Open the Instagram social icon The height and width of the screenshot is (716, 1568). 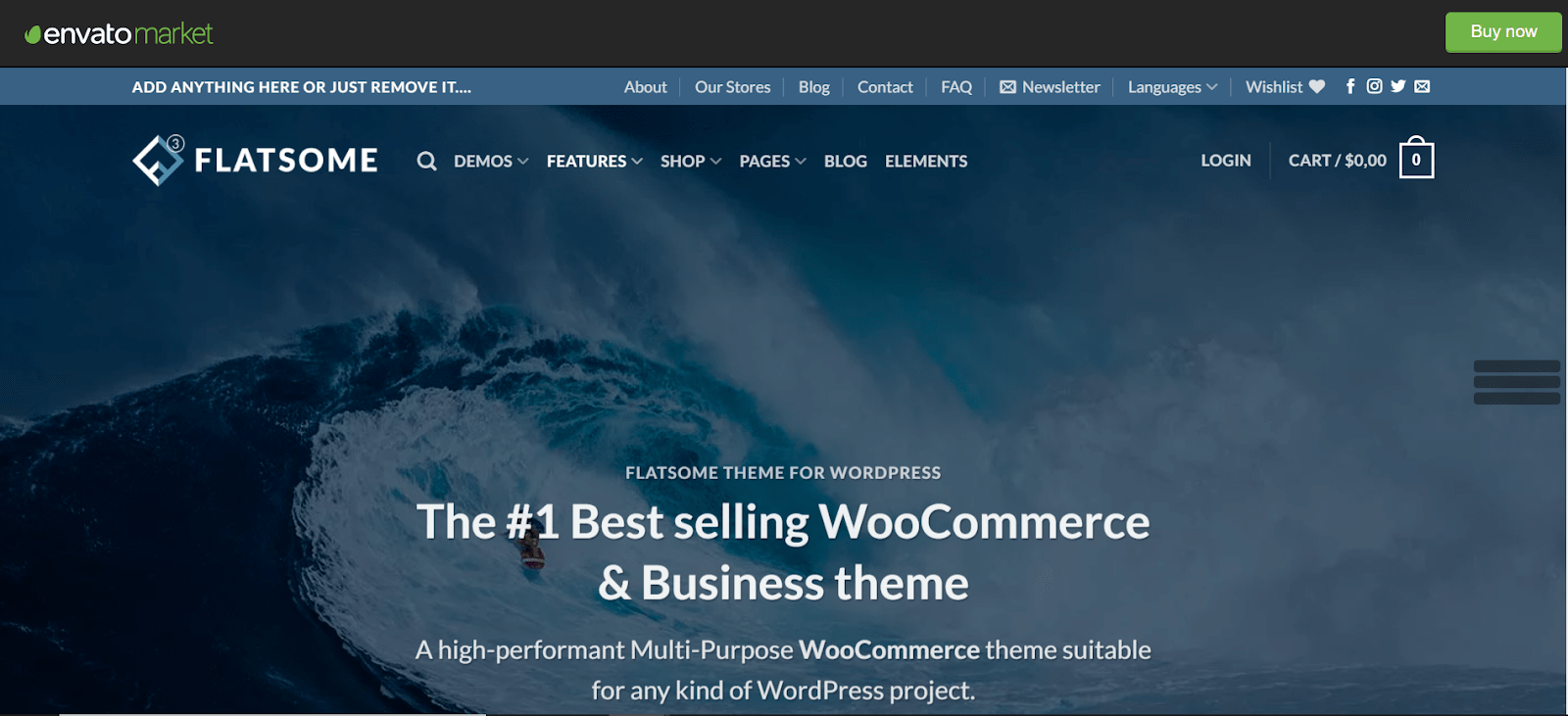tap(1374, 86)
